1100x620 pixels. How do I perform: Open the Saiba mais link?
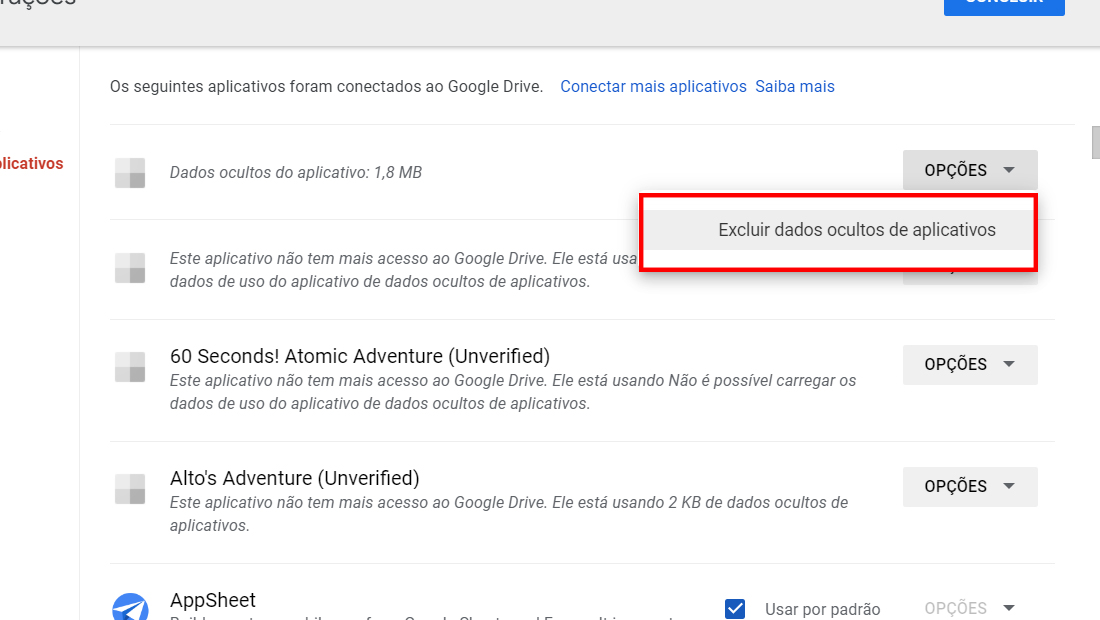pyautogui.click(x=795, y=86)
